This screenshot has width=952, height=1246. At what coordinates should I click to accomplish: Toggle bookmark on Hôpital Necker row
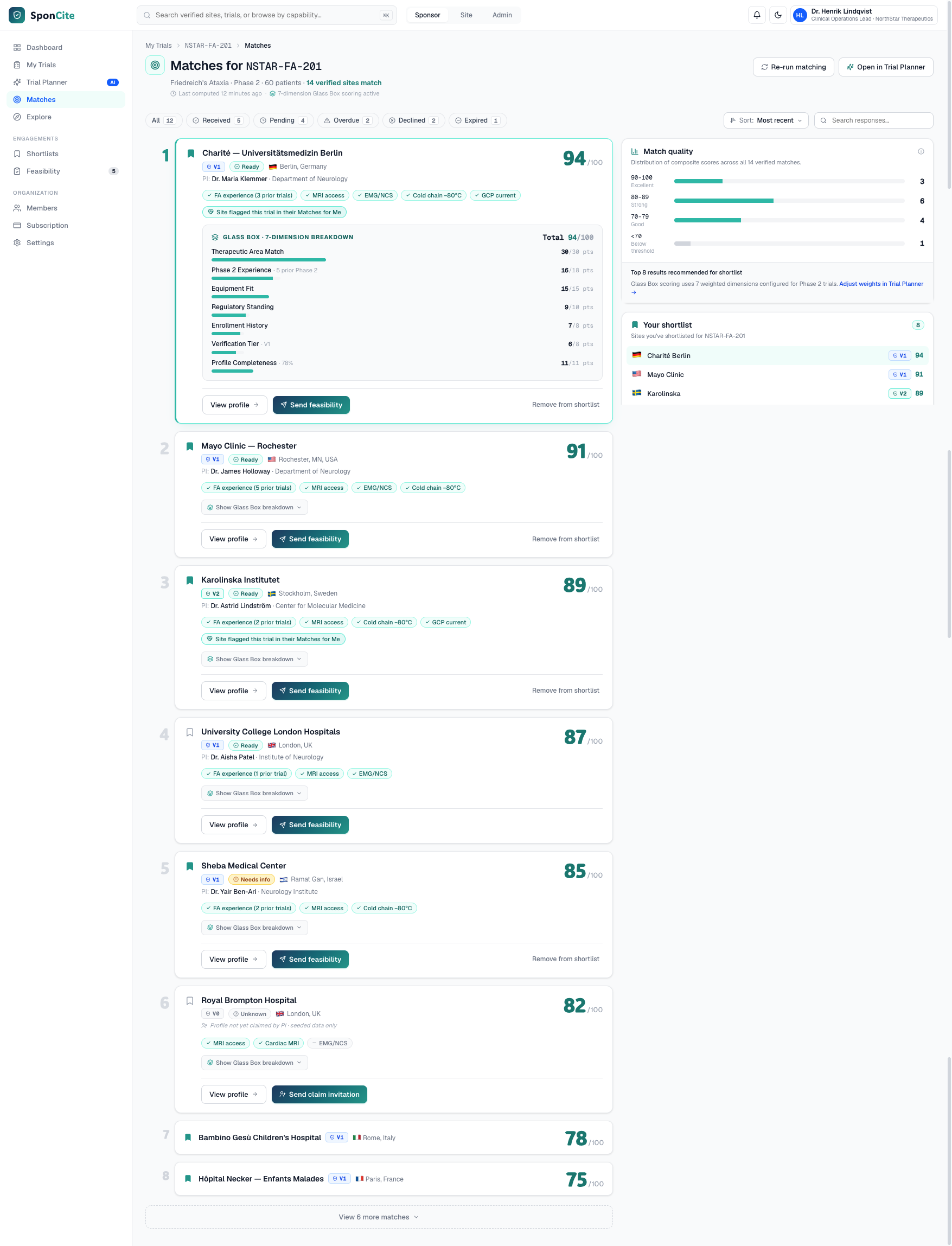click(188, 1179)
